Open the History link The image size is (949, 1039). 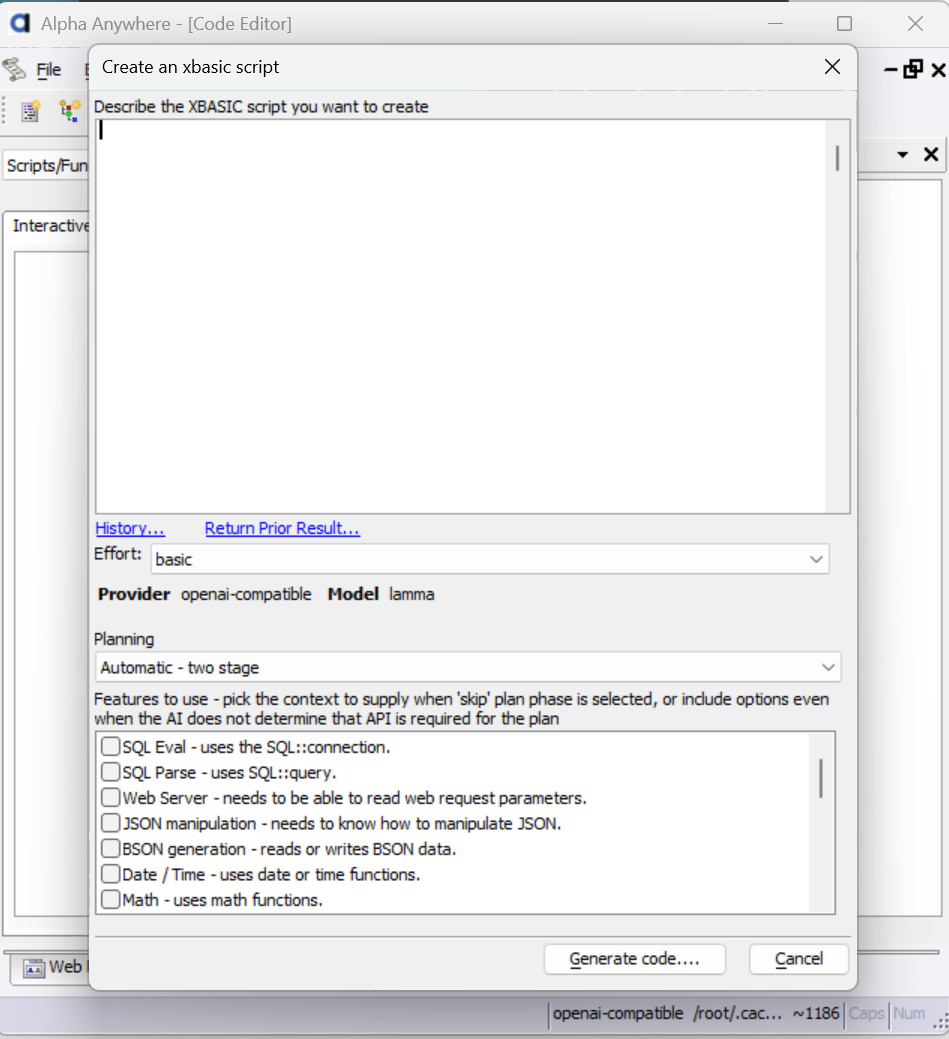point(130,528)
